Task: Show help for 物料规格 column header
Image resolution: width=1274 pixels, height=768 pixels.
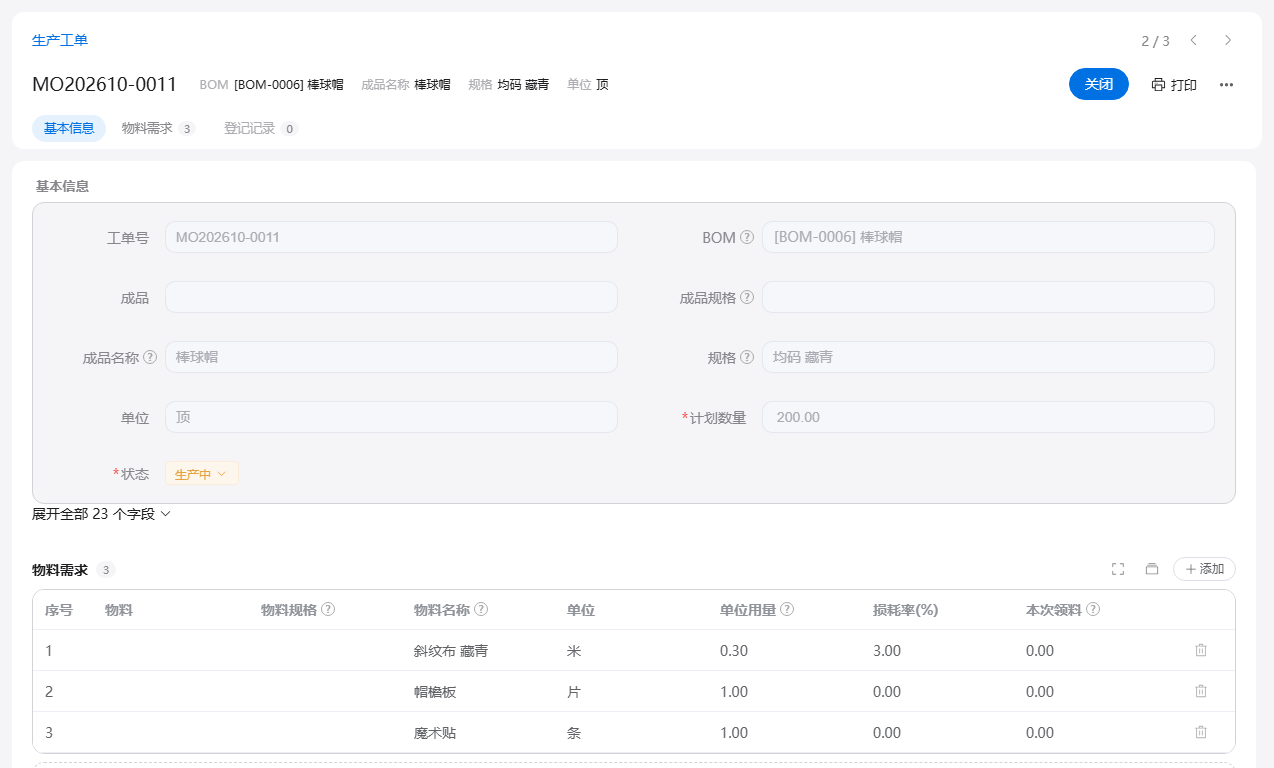Action: pos(328,609)
